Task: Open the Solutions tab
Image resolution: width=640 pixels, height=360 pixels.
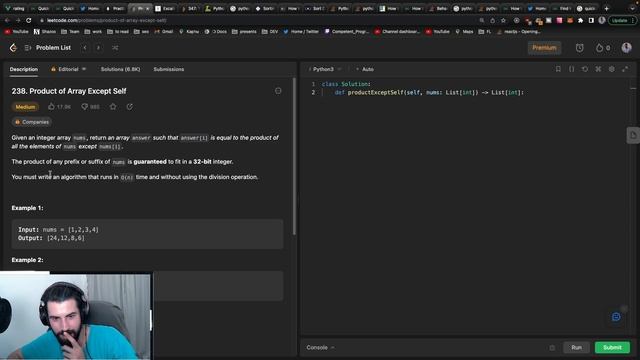Action: [x=120, y=69]
